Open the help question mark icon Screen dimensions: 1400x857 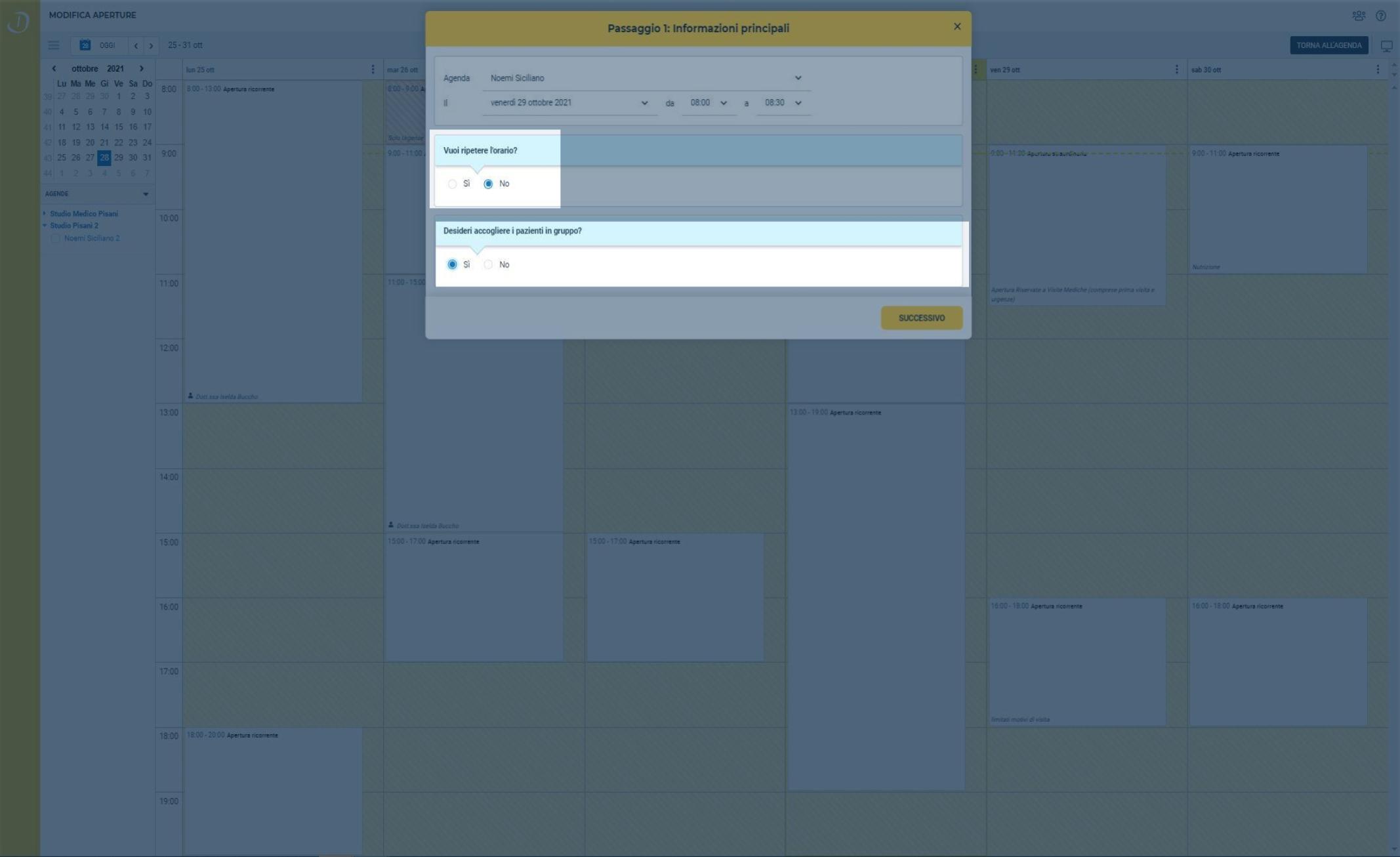1381,16
